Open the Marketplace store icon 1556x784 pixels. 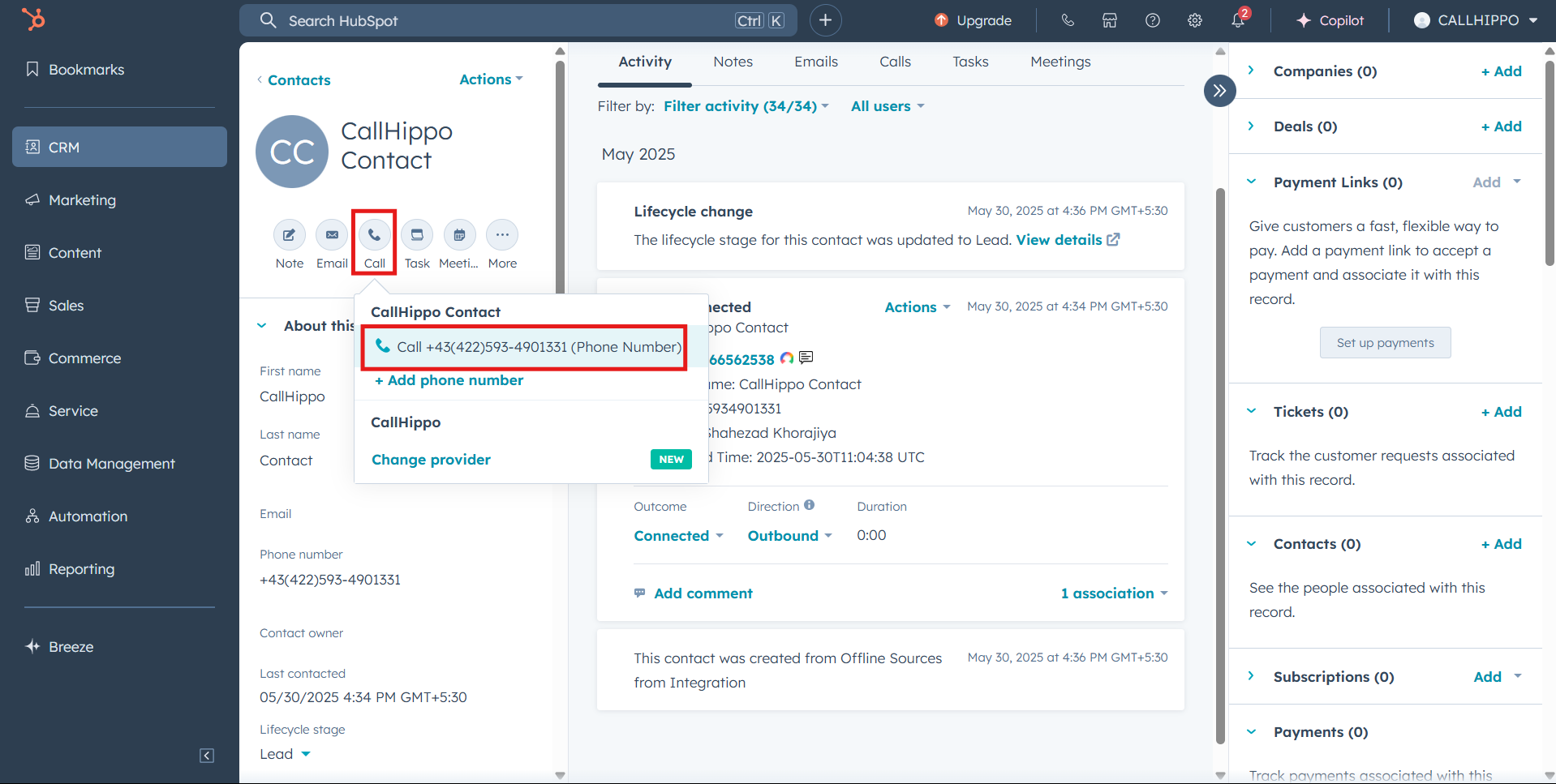click(x=1110, y=20)
